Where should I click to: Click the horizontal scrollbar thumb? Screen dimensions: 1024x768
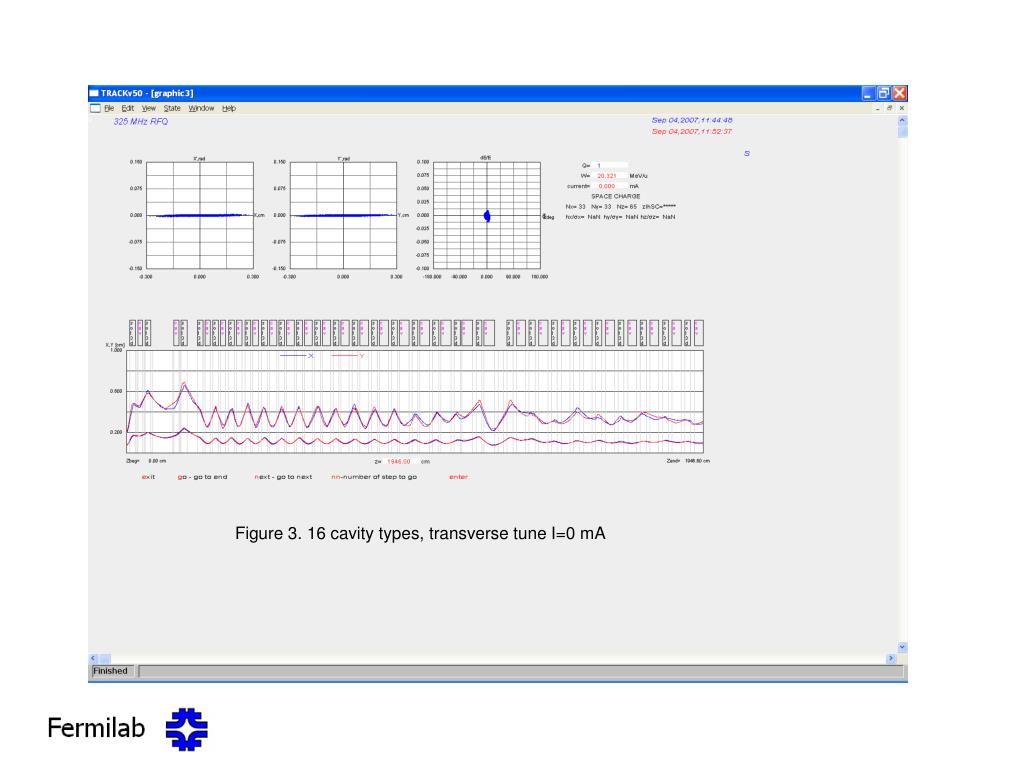105,658
